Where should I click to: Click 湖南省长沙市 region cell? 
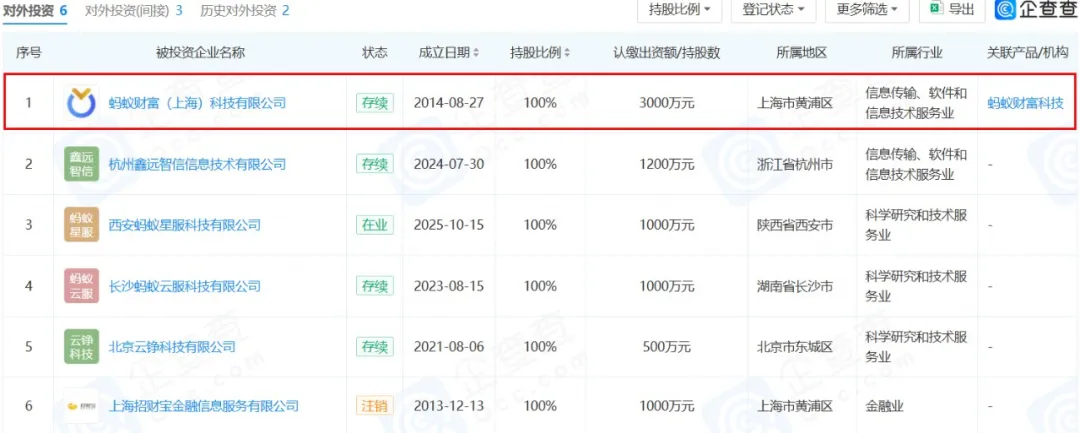(x=793, y=286)
